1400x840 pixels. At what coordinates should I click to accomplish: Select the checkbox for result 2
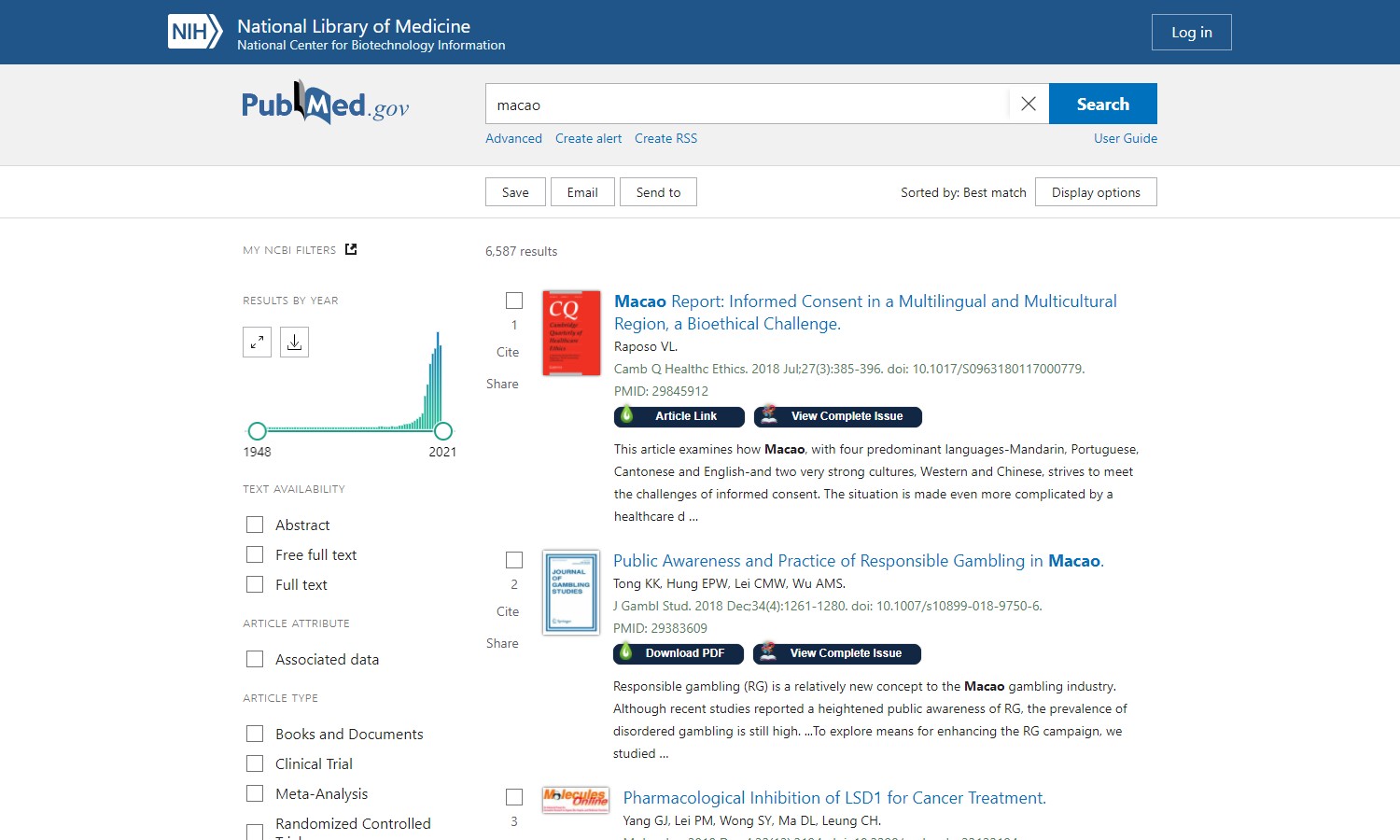click(x=514, y=560)
